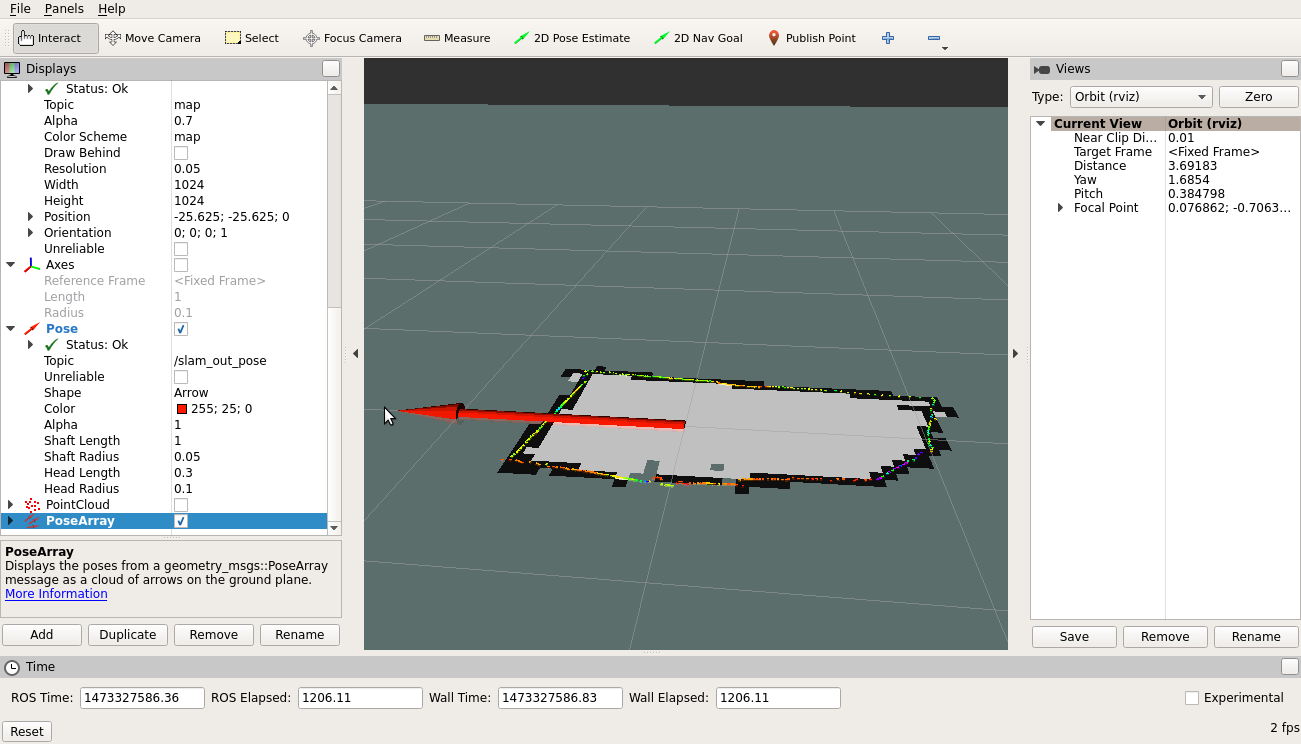Expand the PoseArray display
Viewport: 1301px width, 744px height.
[x=11, y=521]
